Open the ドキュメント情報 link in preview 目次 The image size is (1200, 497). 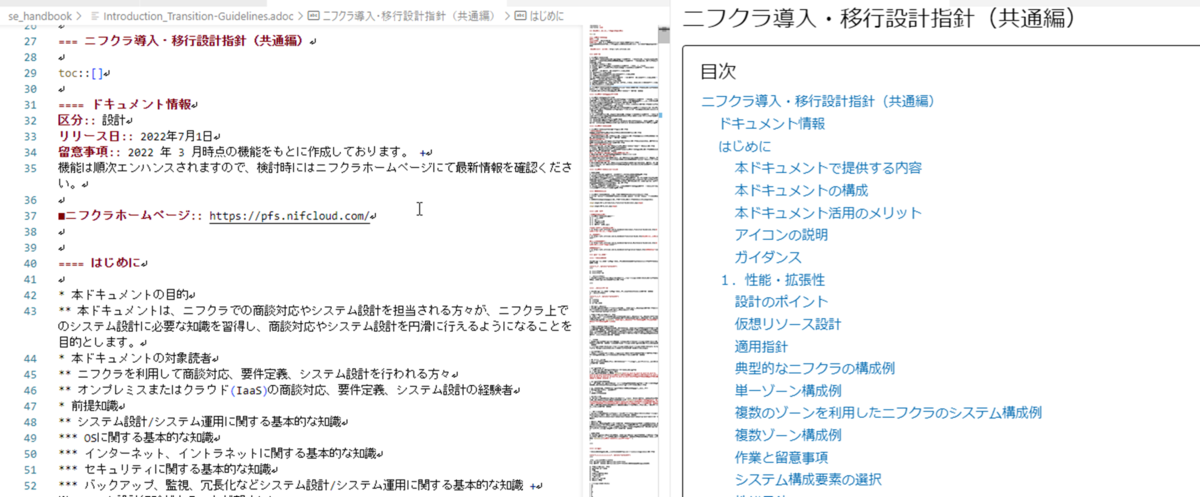(772, 123)
